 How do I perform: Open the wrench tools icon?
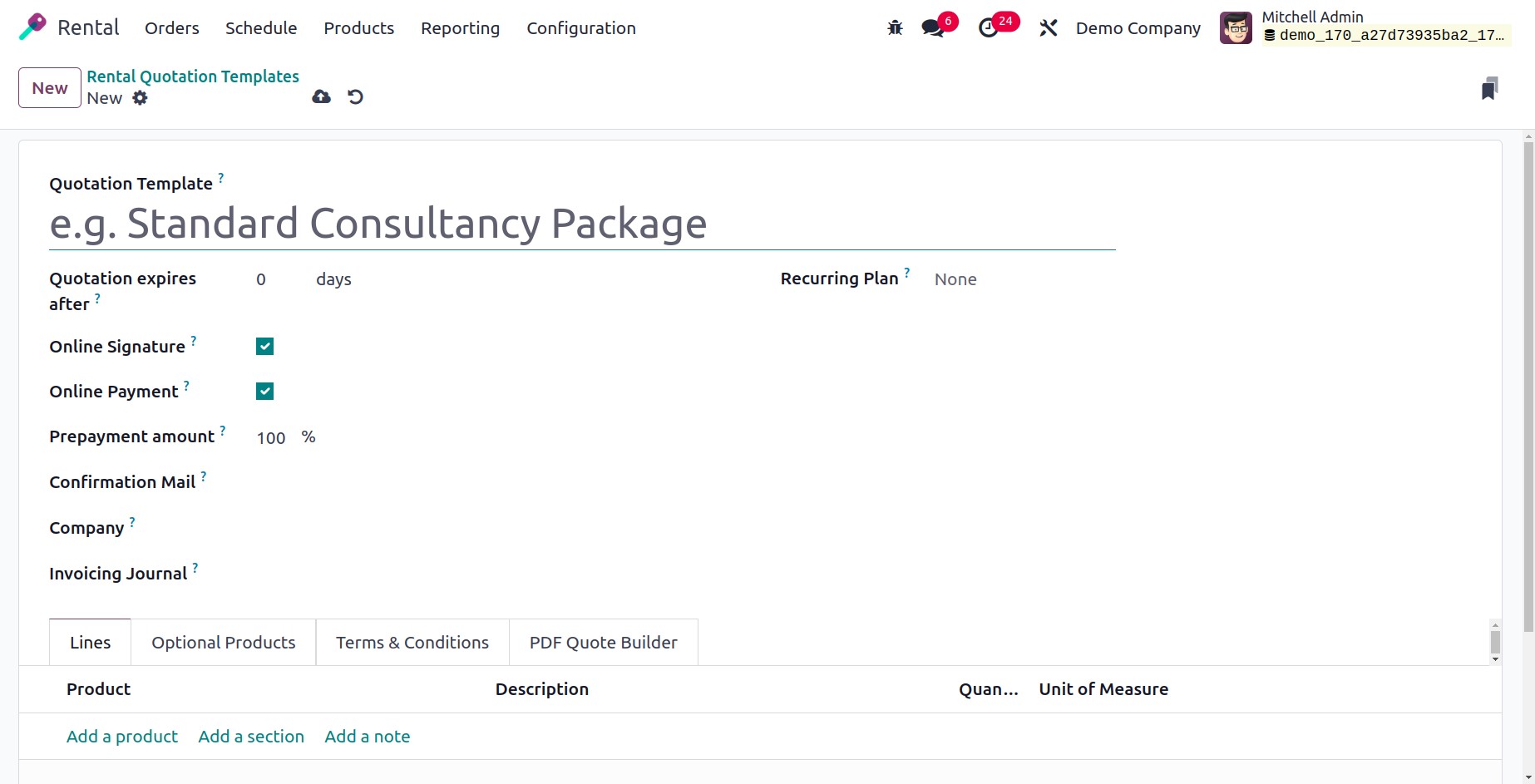click(x=1049, y=28)
